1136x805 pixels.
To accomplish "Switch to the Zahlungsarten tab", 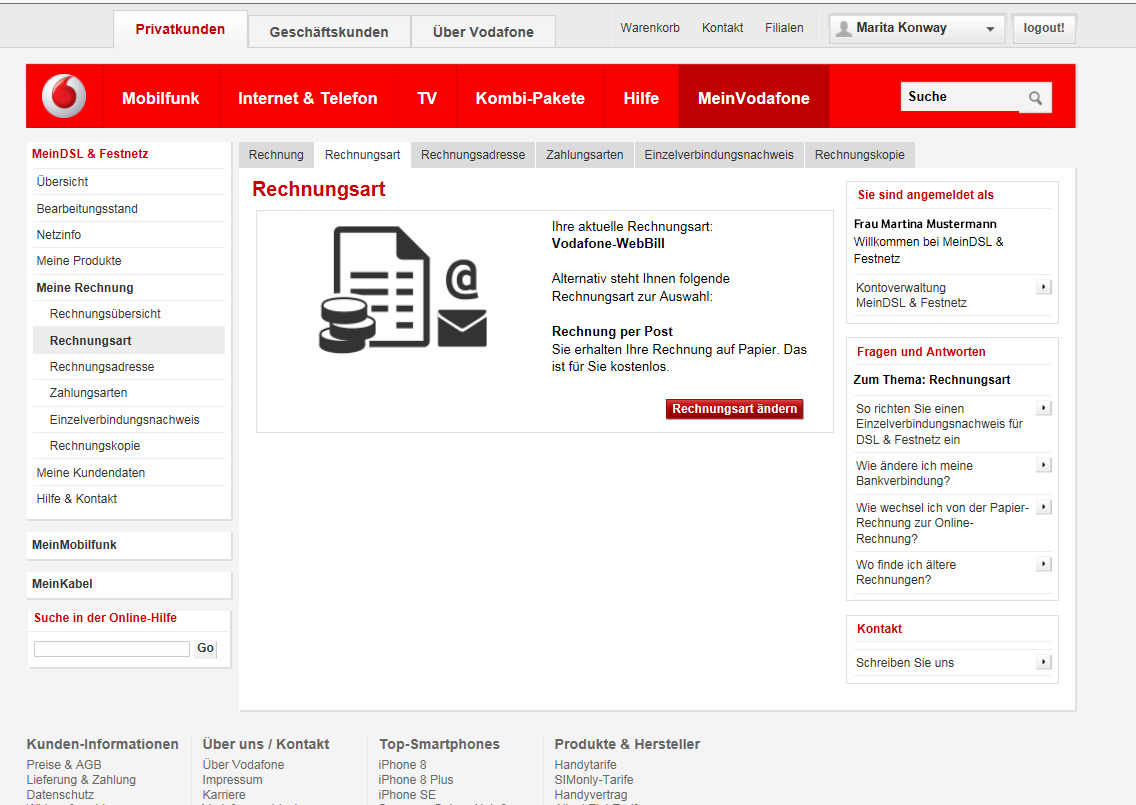I will click(x=584, y=154).
